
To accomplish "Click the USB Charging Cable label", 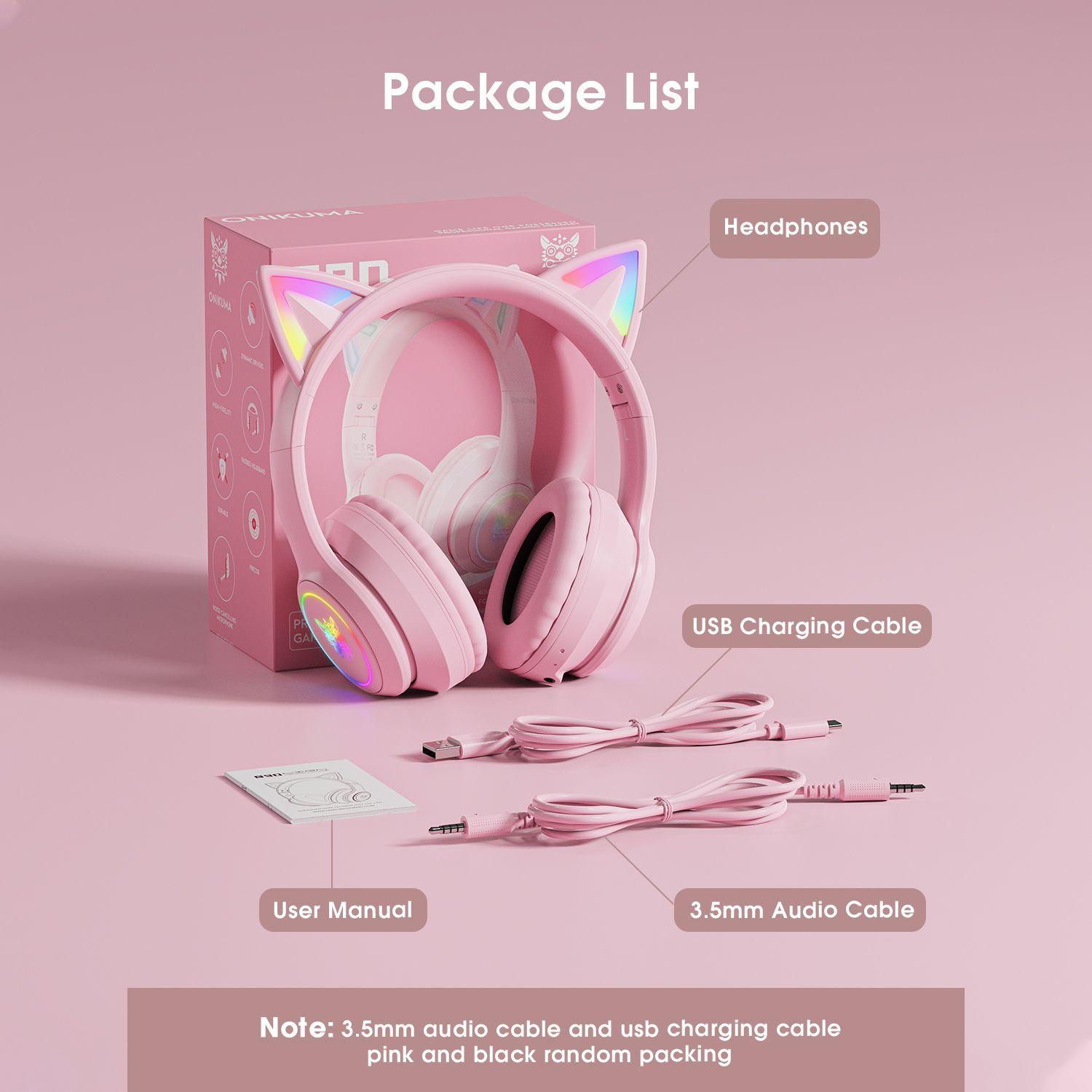I will pos(807,626).
